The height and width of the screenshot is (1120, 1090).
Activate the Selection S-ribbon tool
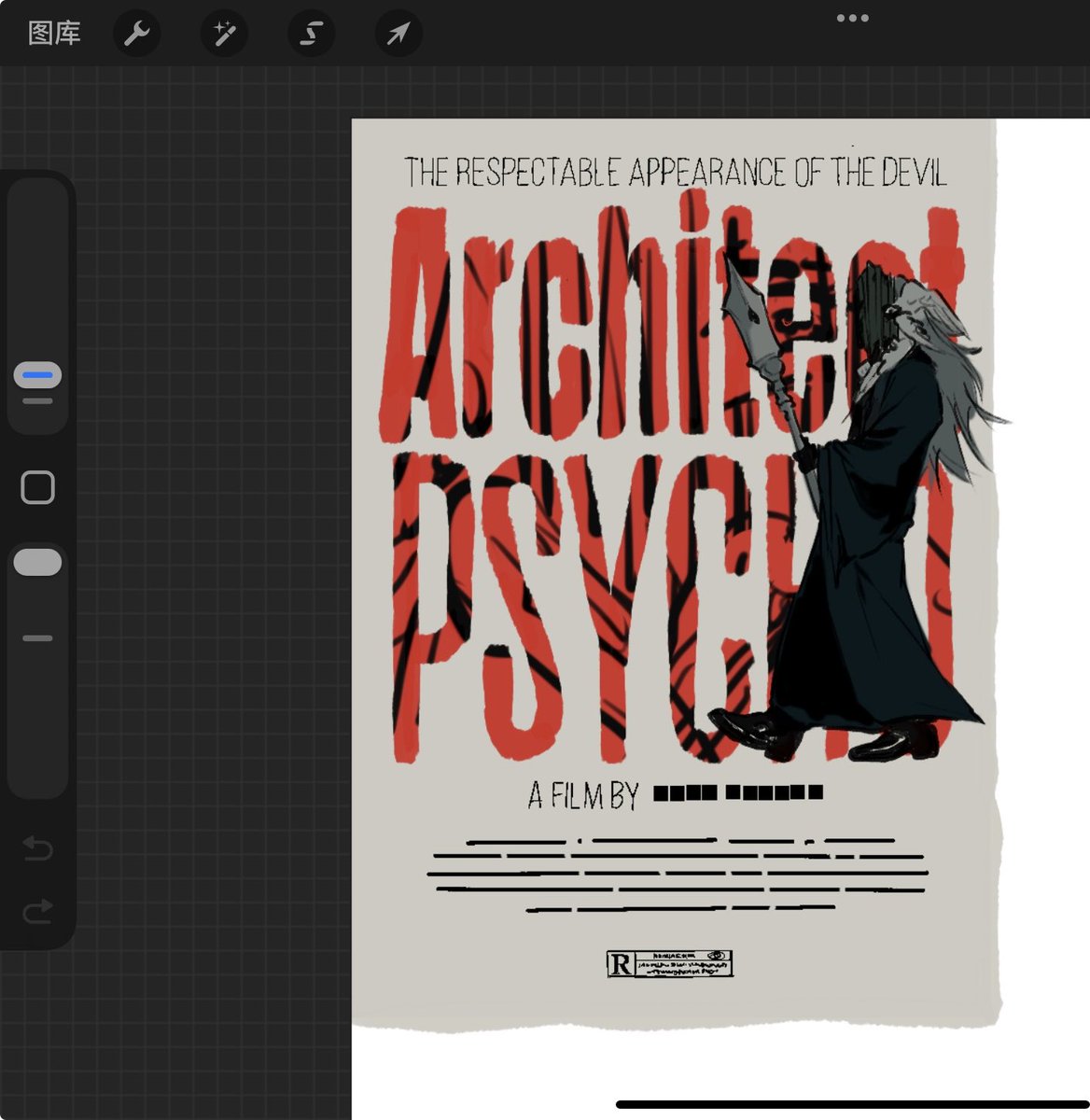tap(311, 35)
